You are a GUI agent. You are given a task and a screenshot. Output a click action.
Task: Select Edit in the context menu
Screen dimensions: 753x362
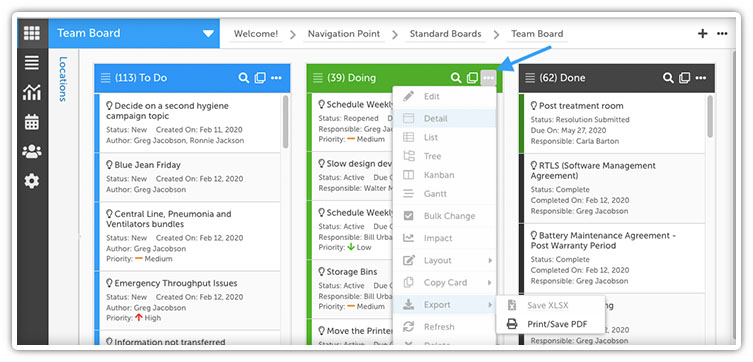(x=444, y=97)
